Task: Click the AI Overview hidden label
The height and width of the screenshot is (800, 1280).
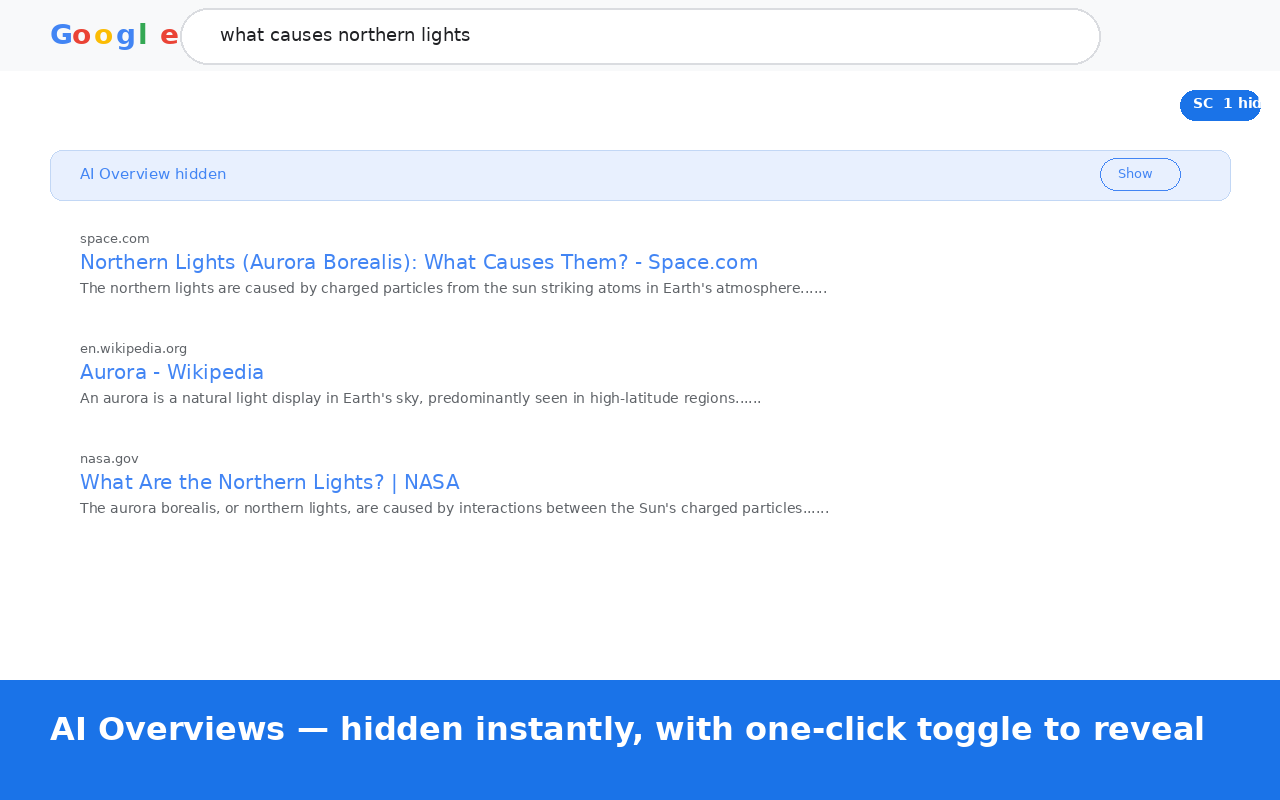Action: 153,174
